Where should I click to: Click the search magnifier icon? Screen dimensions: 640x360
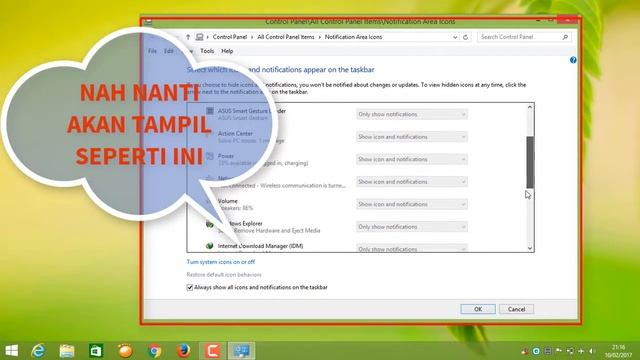[x=565, y=37]
